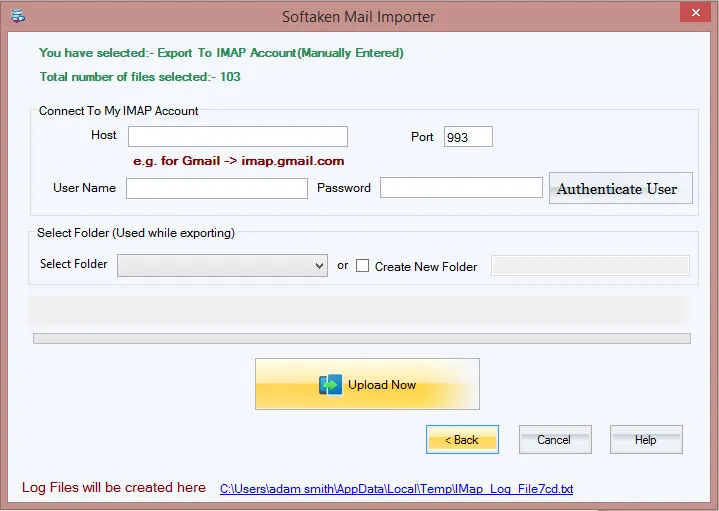The width and height of the screenshot is (719, 511).
Task: Click the User Name input field
Action: tap(217, 189)
